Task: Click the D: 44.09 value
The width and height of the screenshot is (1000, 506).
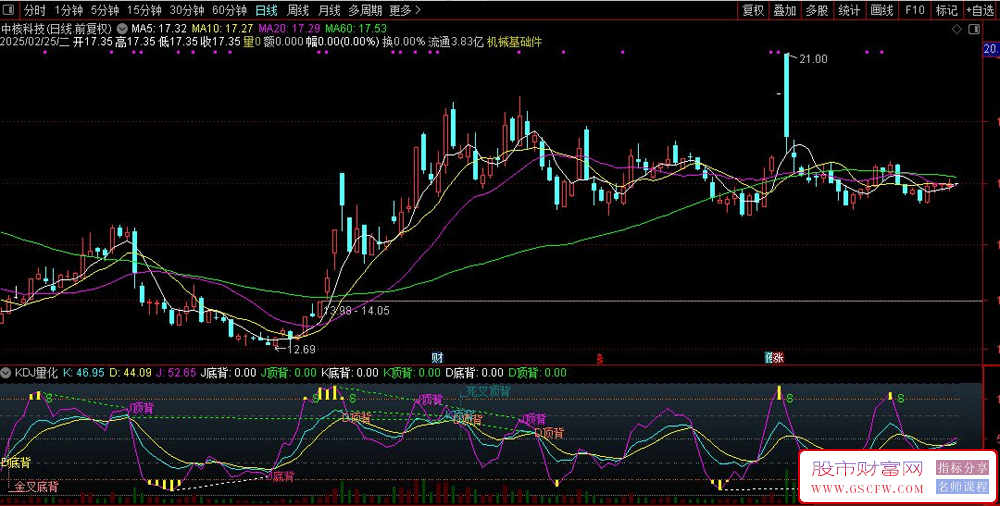Action: [131, 372]
